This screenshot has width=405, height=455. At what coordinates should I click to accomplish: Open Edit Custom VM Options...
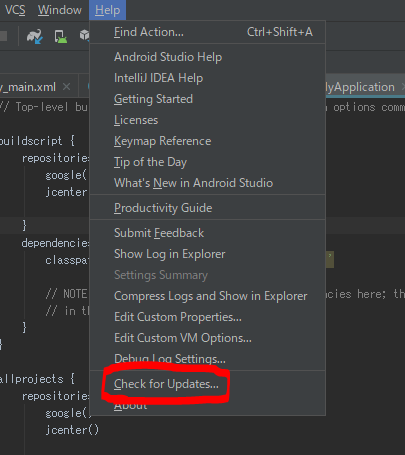coord(207,338)
